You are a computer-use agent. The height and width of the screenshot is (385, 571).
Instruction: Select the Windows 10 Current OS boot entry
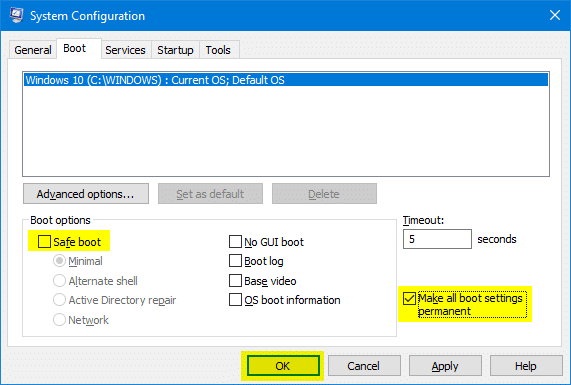click(x=286, y=80)
